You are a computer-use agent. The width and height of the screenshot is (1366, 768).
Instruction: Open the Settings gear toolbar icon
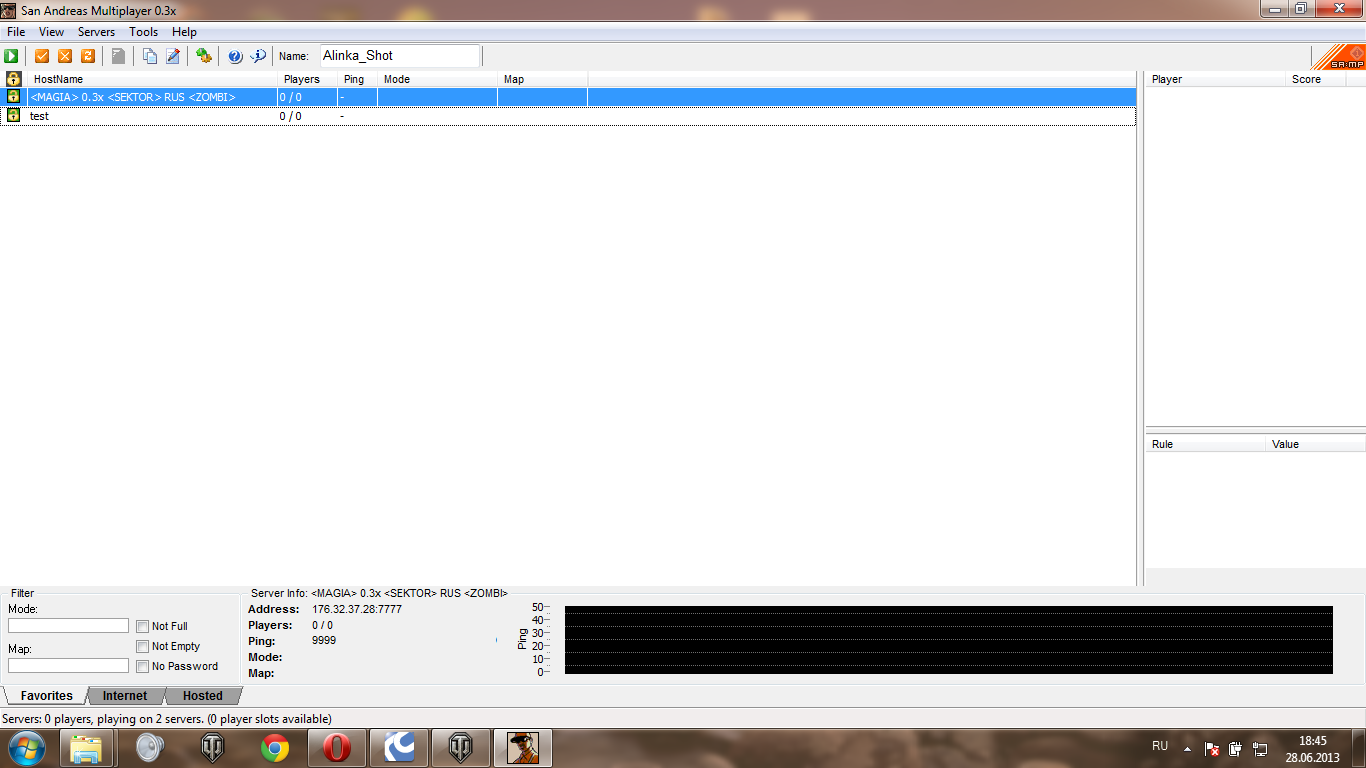click(204, 56)
